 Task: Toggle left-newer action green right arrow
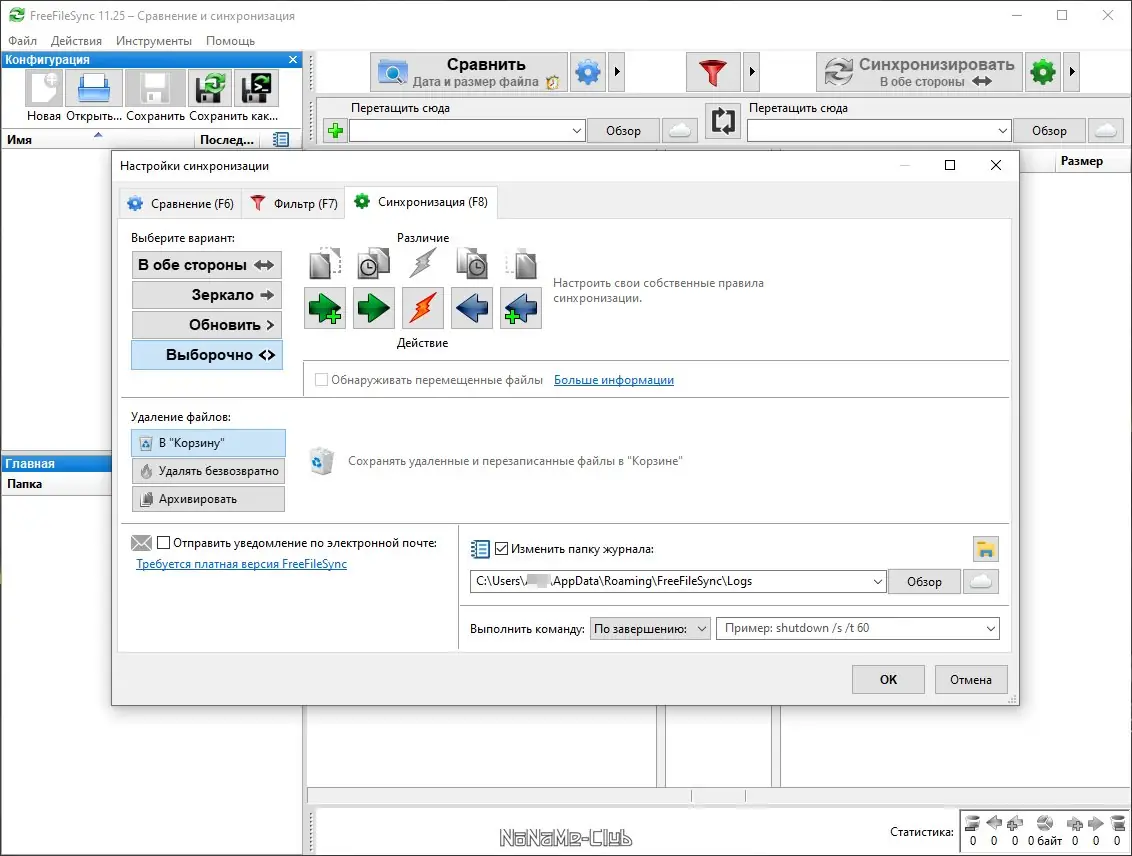click(374, 308)
